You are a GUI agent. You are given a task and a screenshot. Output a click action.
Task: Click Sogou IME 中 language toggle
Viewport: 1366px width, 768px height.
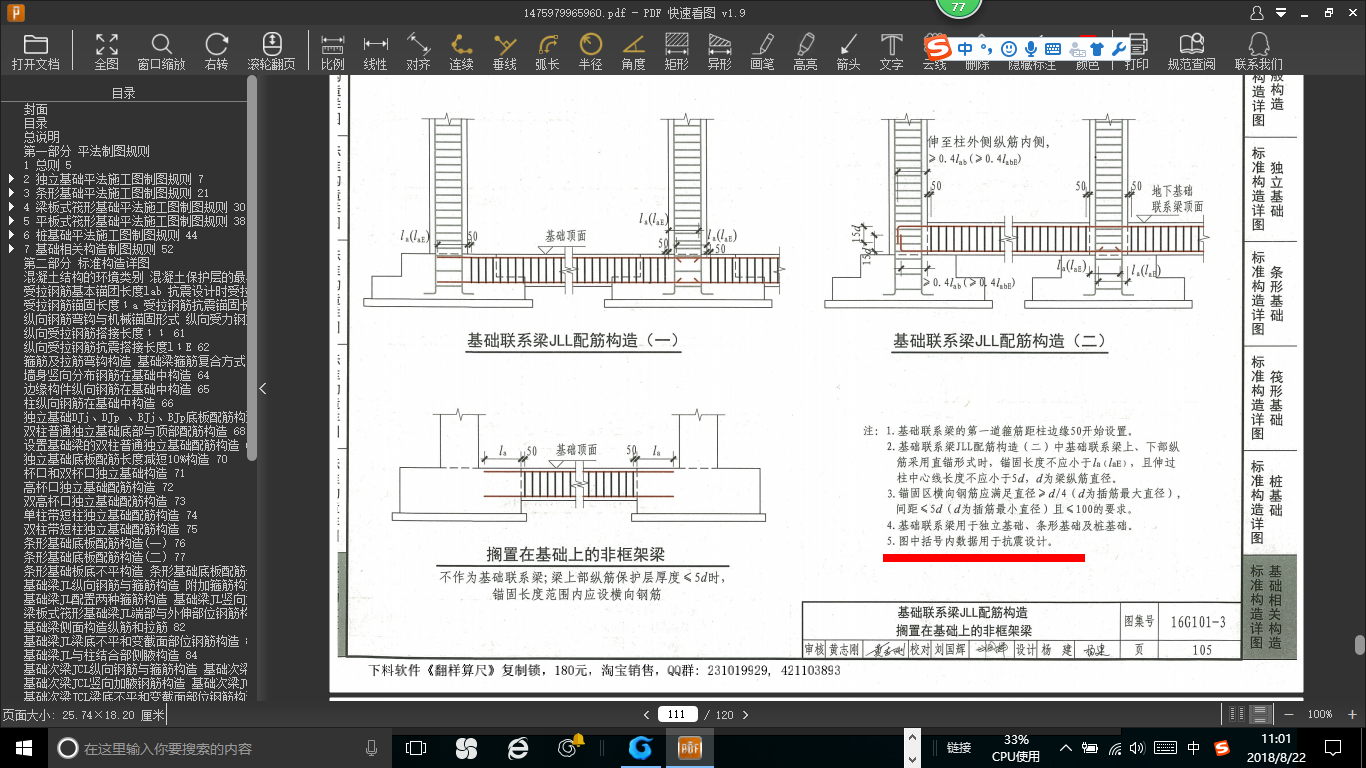tap(964, 48)
